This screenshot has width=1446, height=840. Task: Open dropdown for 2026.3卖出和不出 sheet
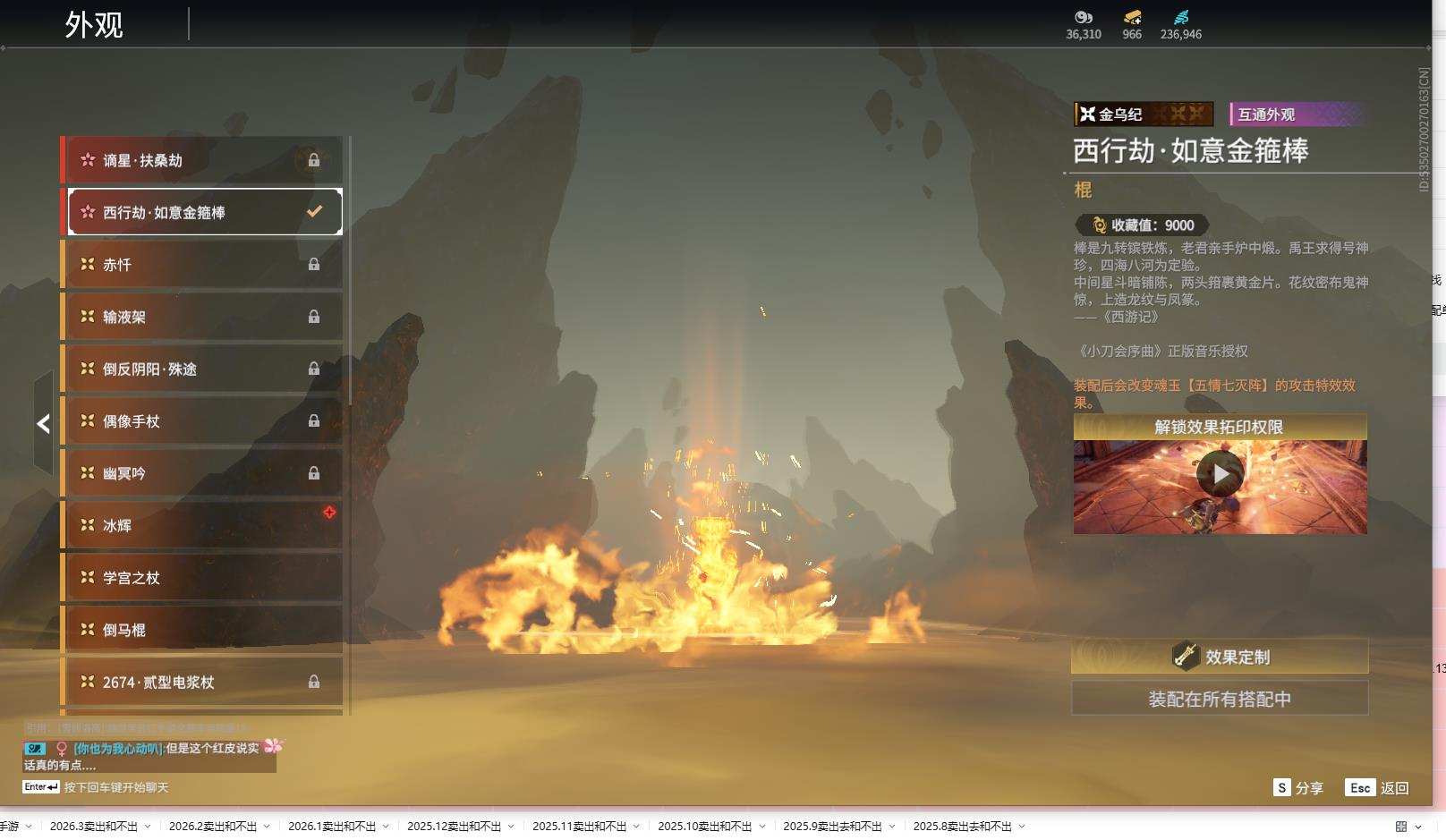[148, 827]
